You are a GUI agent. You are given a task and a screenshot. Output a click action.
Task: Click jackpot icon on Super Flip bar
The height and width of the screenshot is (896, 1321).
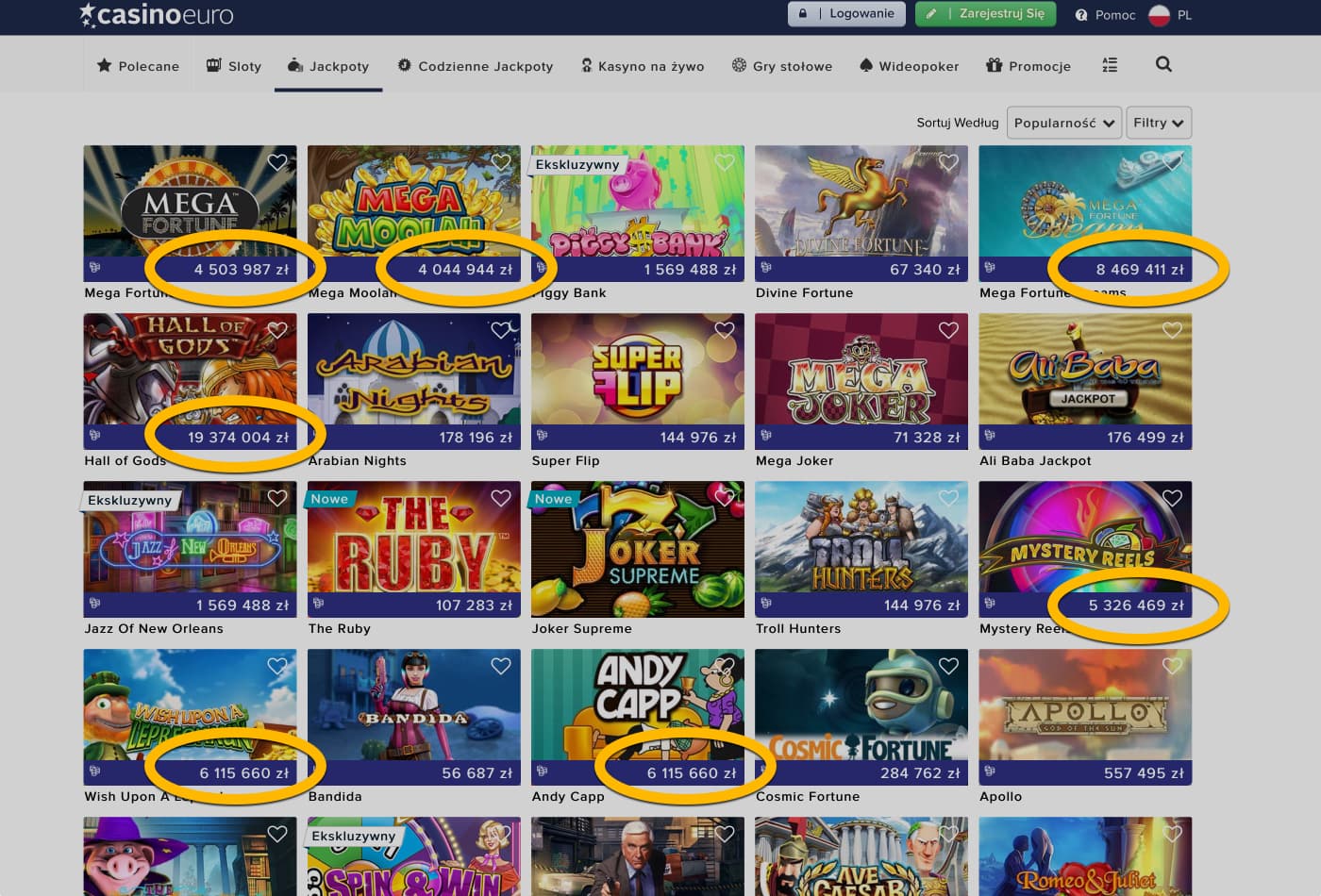pos(543,436)
